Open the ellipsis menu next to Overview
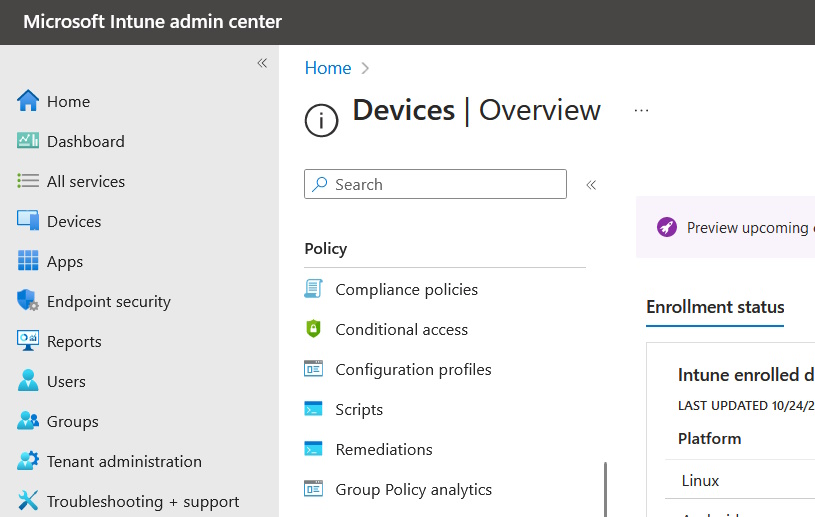 tap(641, 111)
